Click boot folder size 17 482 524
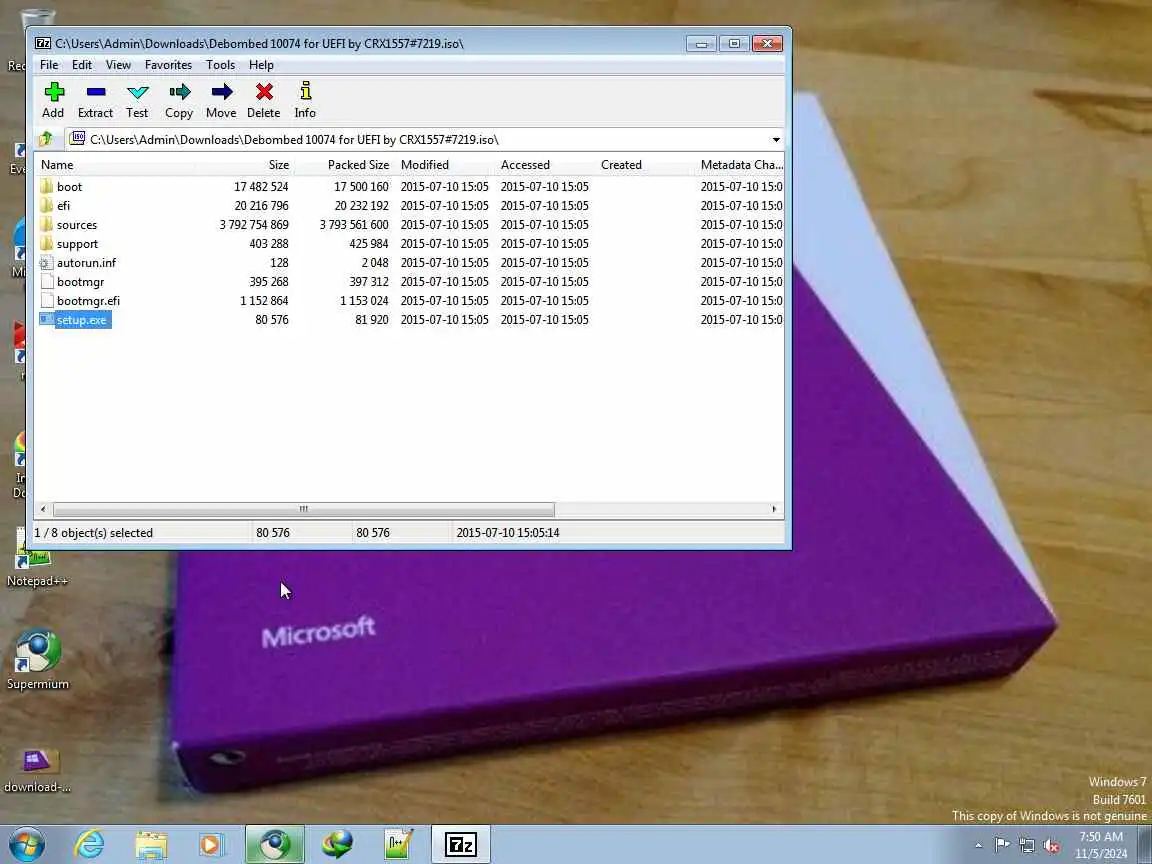Screen dimensions: 1152x864 (262, 187)
